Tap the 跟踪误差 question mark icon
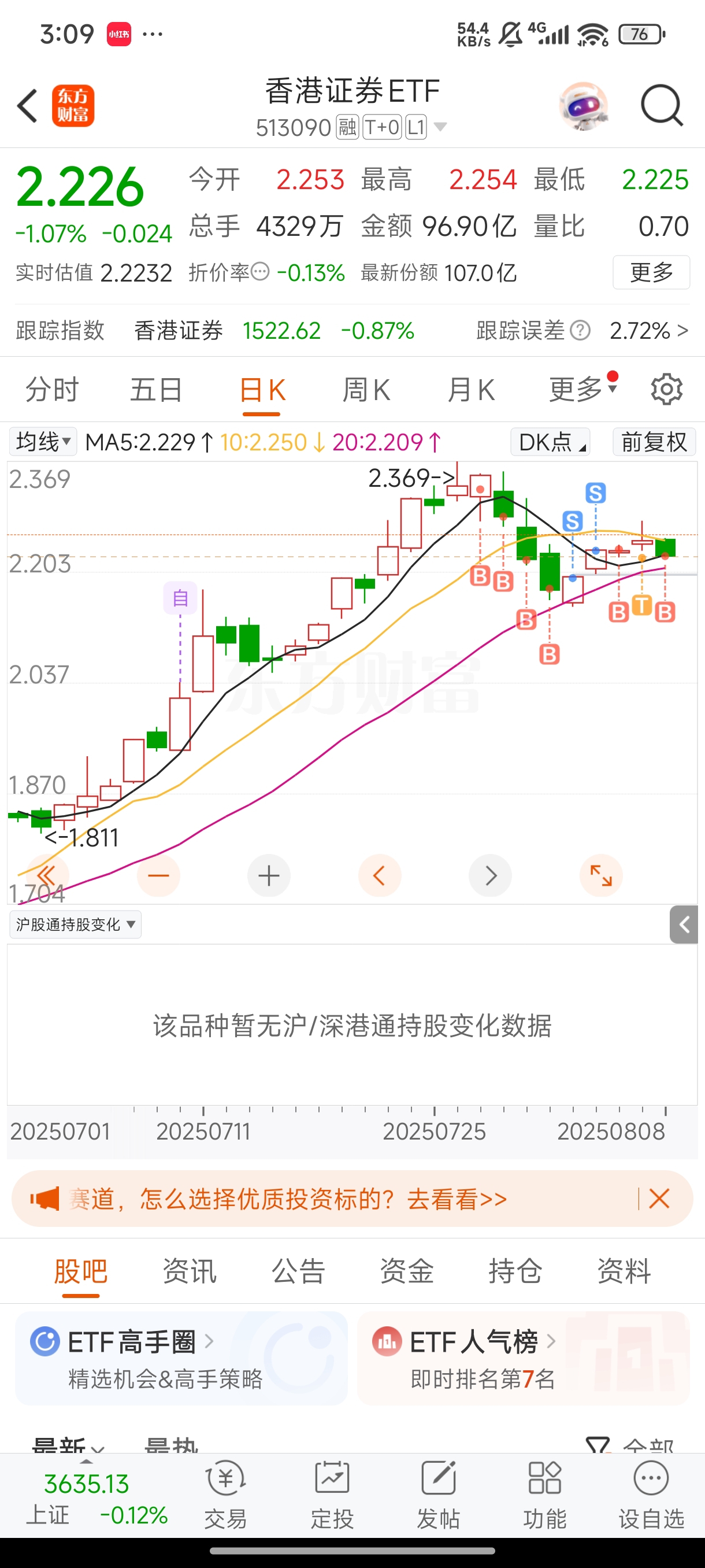The width and height of the screenshot is (705, 1568). [x=581, y=331]
